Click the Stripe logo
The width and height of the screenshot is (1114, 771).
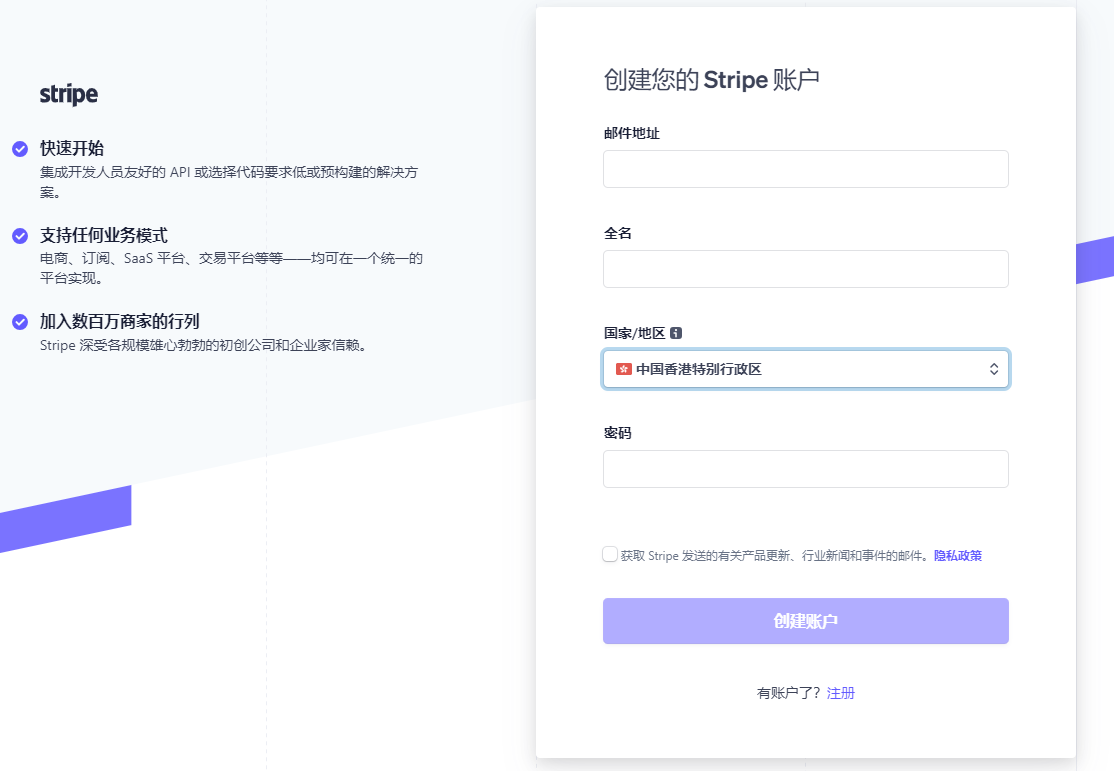[69, 95]
